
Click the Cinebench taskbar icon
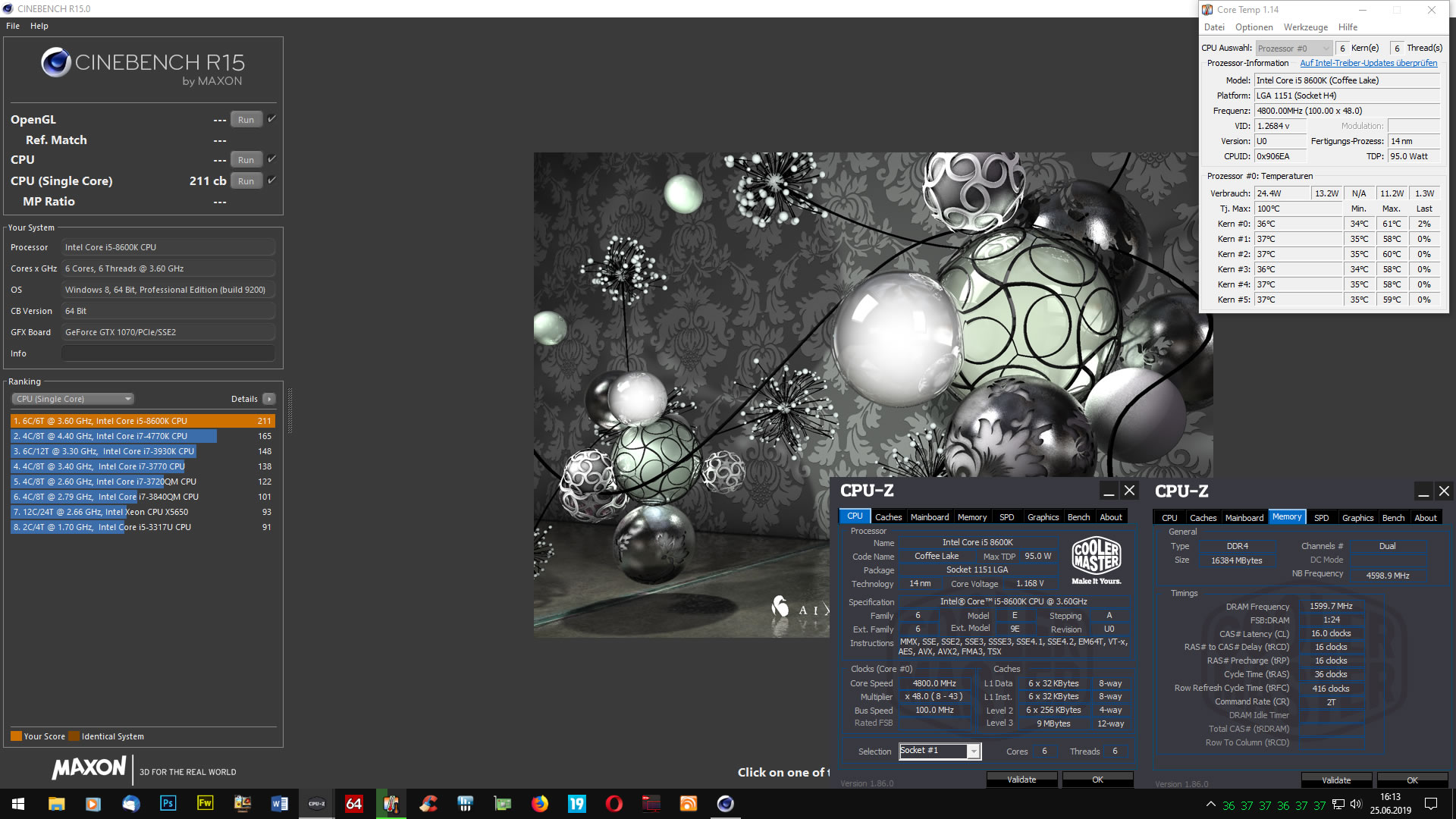click(726, 804)
